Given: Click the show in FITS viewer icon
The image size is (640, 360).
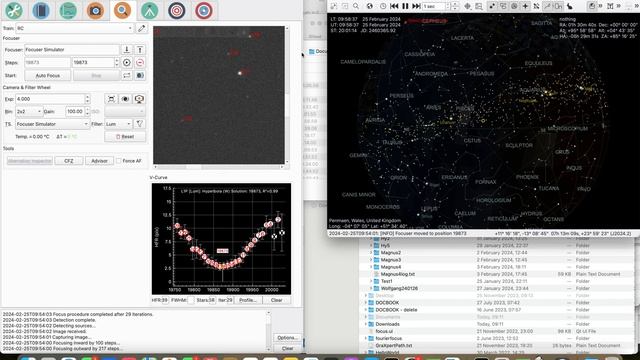Looking at the screenshot, I should [125, 99].
